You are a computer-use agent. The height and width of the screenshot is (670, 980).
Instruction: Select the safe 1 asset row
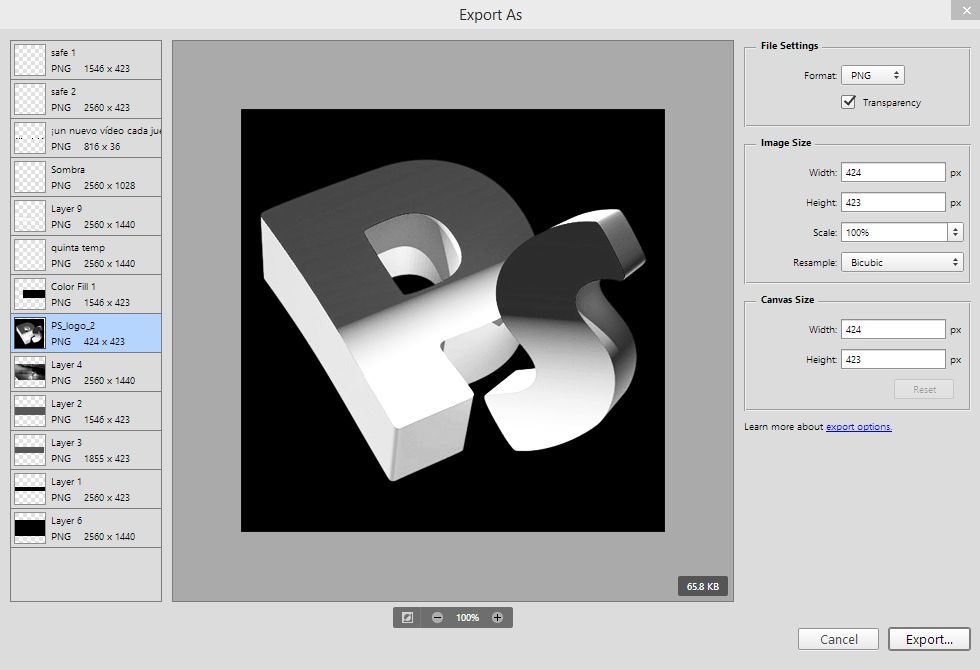coord(86,61)
